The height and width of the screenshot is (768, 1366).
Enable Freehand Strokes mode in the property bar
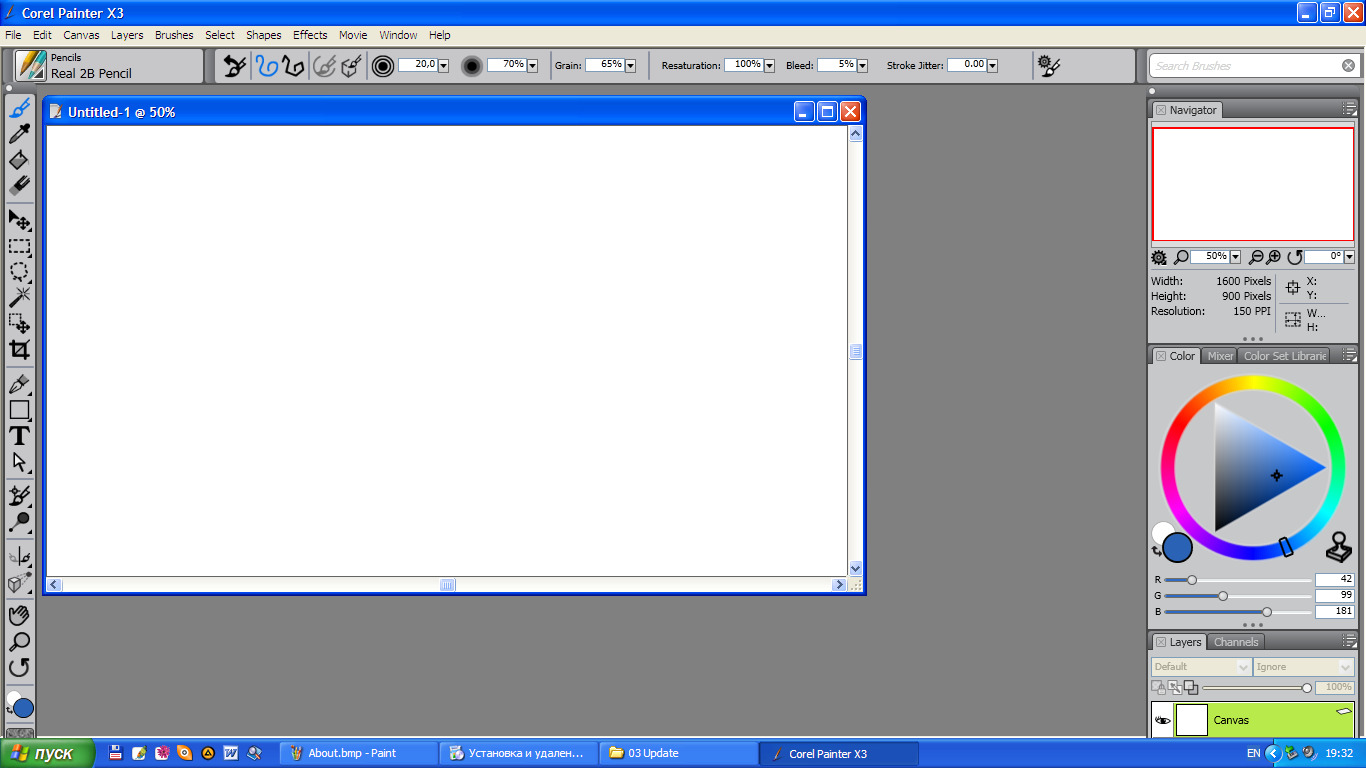coord(266,66)
